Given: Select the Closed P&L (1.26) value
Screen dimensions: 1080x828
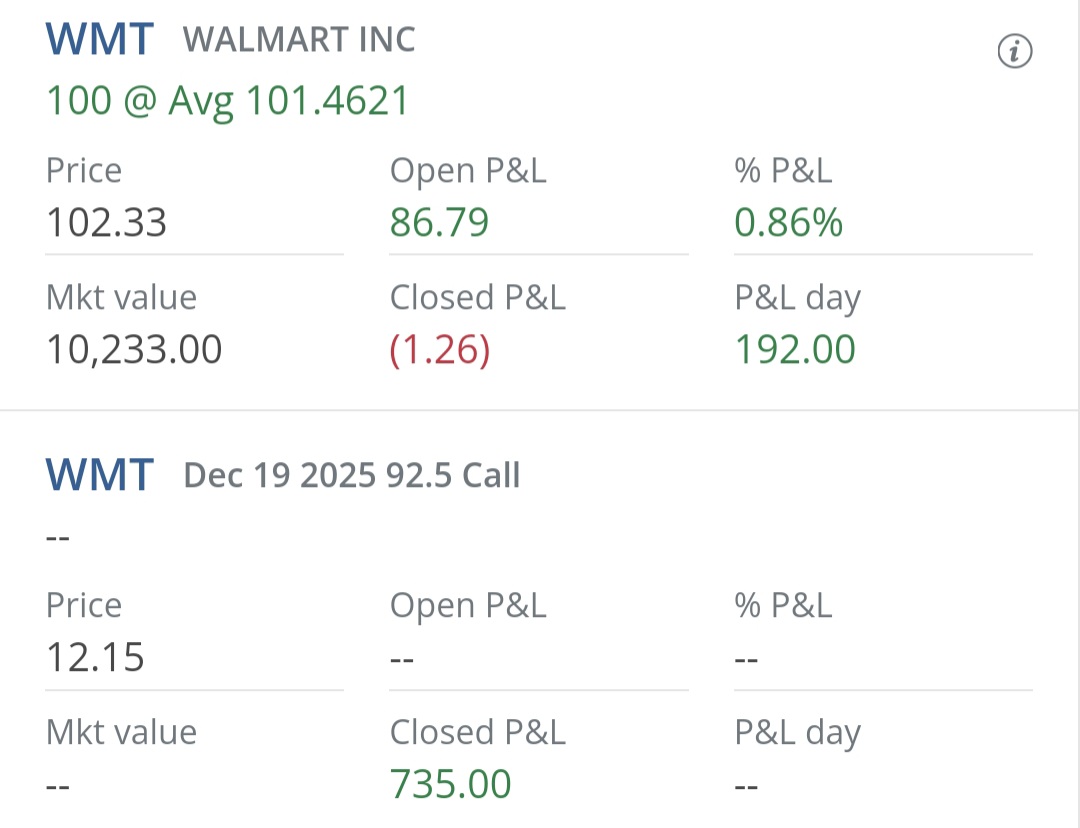Looking at the screenshot, I should [x=440, y=349].
